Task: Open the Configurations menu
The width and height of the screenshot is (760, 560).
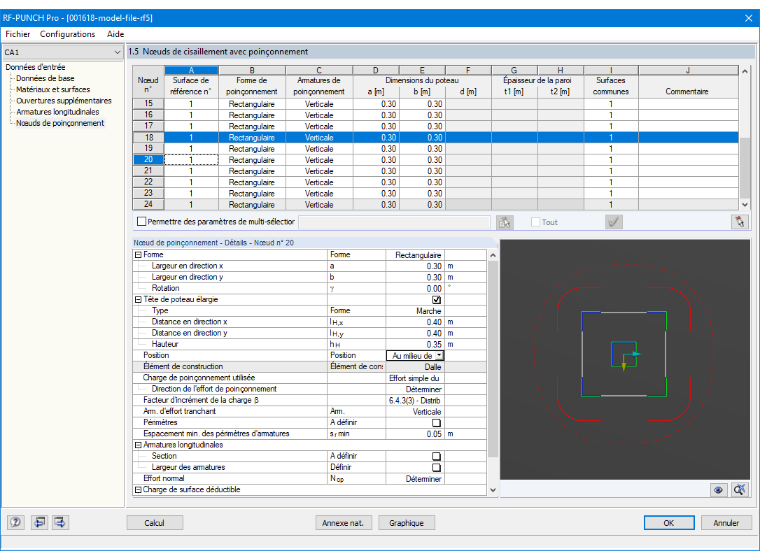Action: point(67,34)
